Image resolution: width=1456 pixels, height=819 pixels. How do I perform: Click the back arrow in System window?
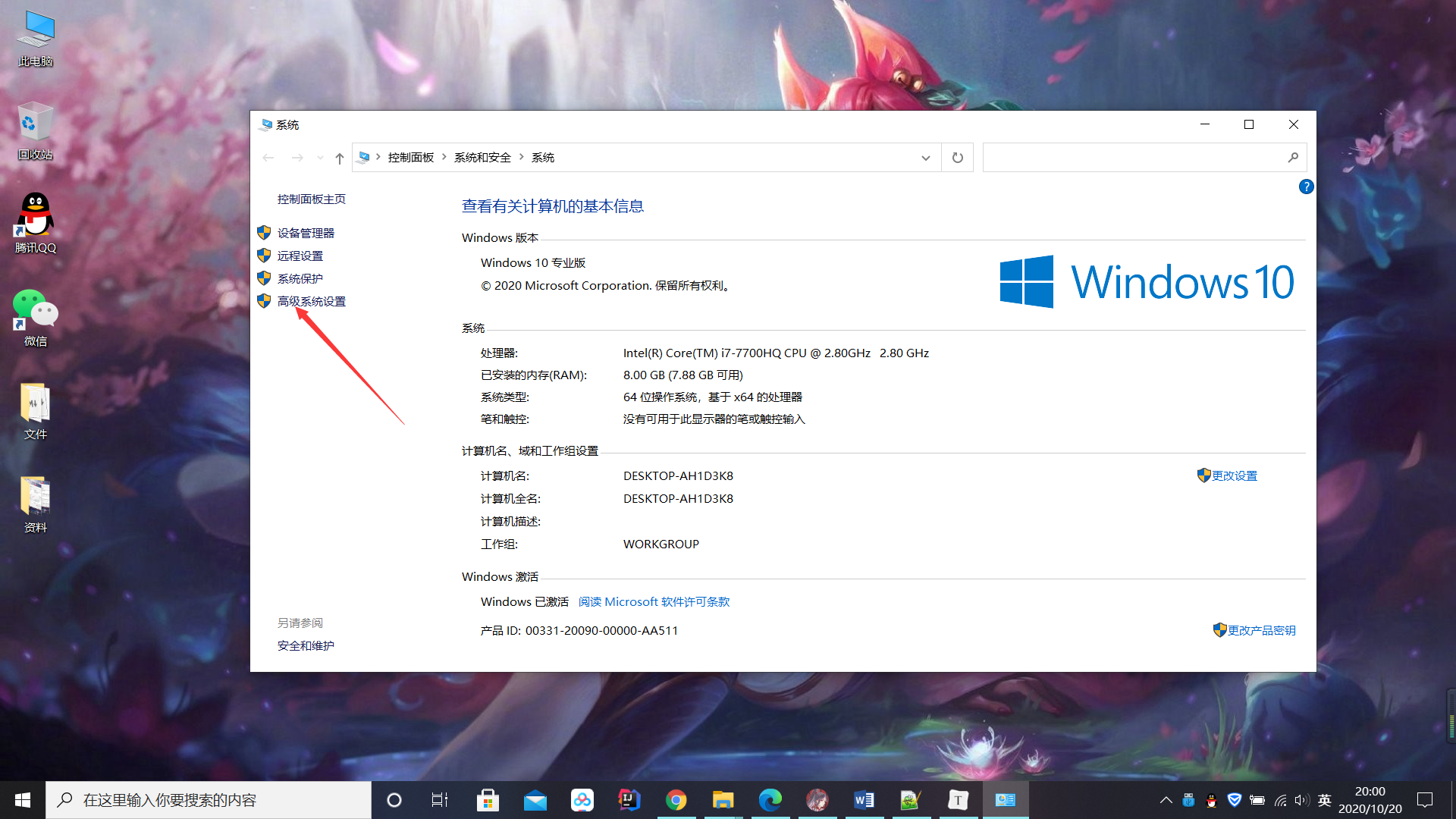[x=268, y=158]
